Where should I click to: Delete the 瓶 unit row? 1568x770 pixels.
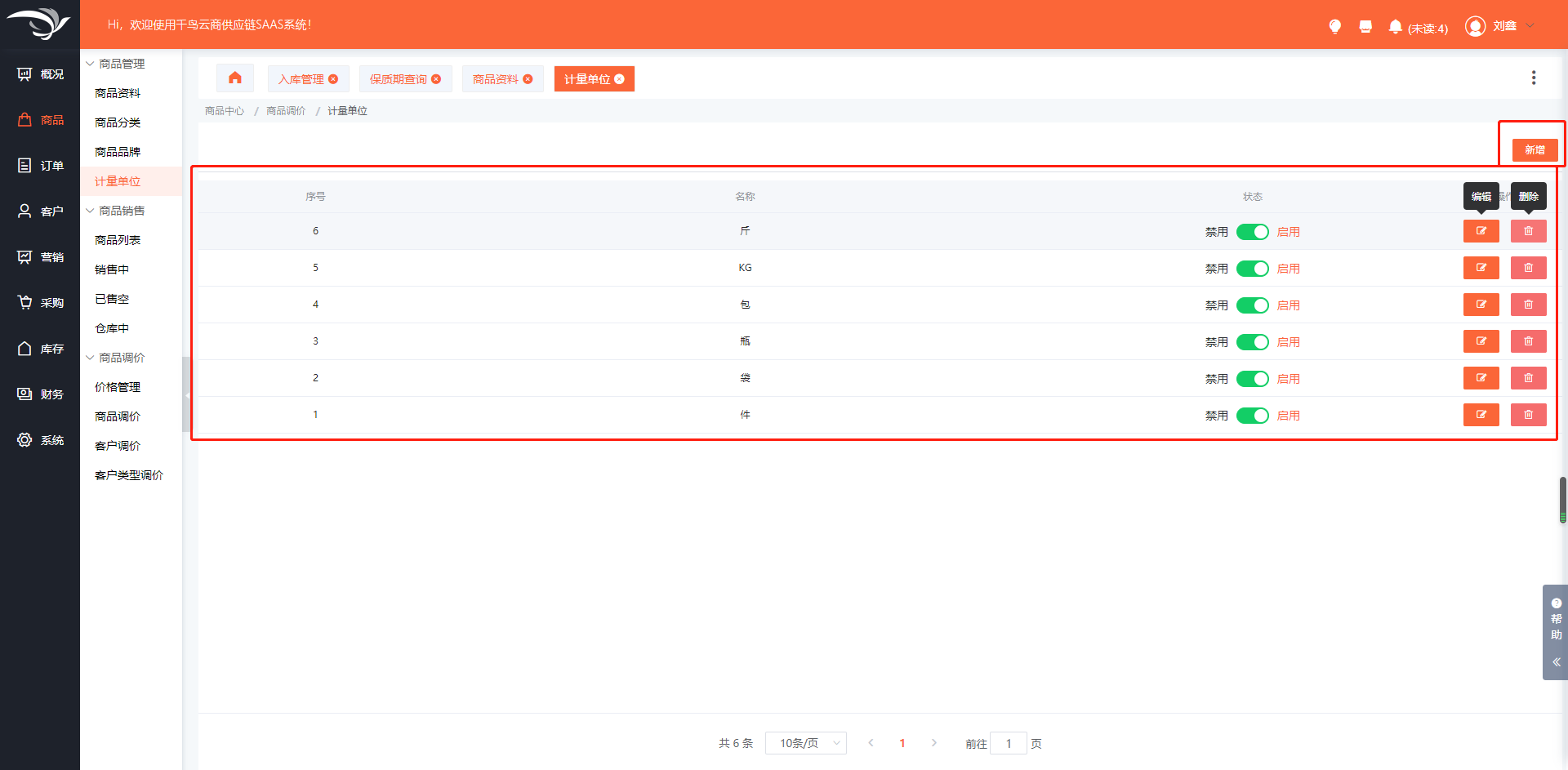point(1528,341)
